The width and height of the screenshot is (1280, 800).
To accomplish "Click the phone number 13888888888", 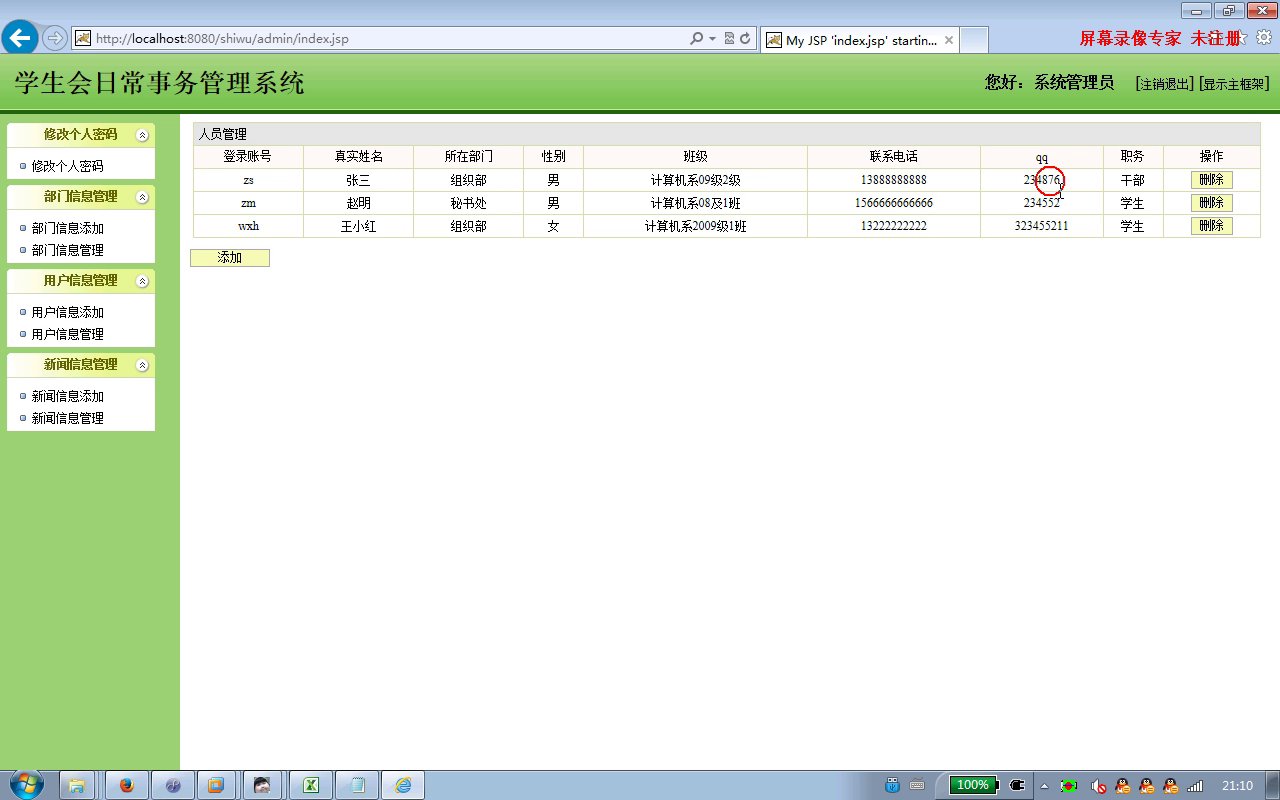I will click(x=893, y=180).
